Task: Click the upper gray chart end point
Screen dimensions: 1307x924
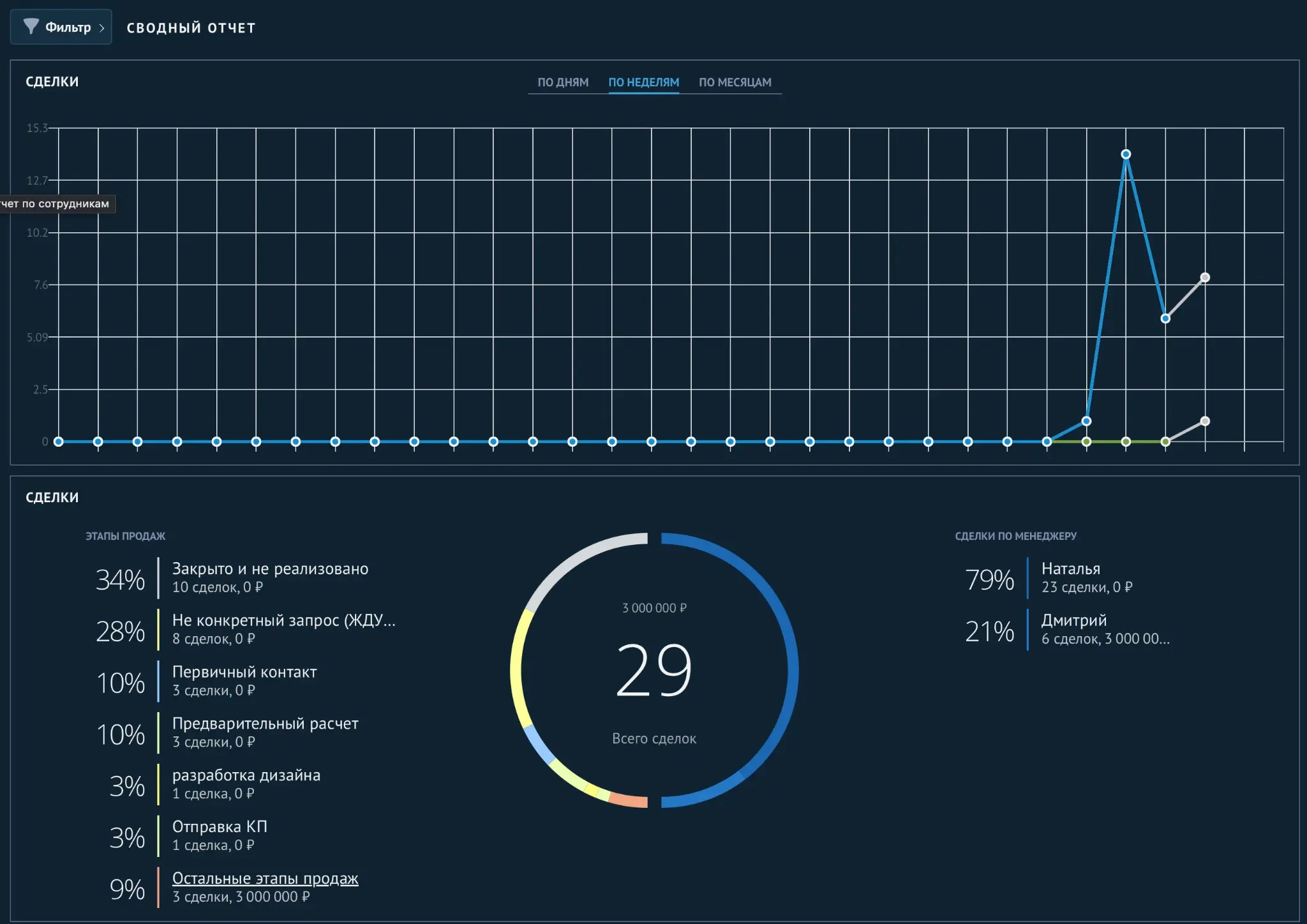Action: point(1205,278)
